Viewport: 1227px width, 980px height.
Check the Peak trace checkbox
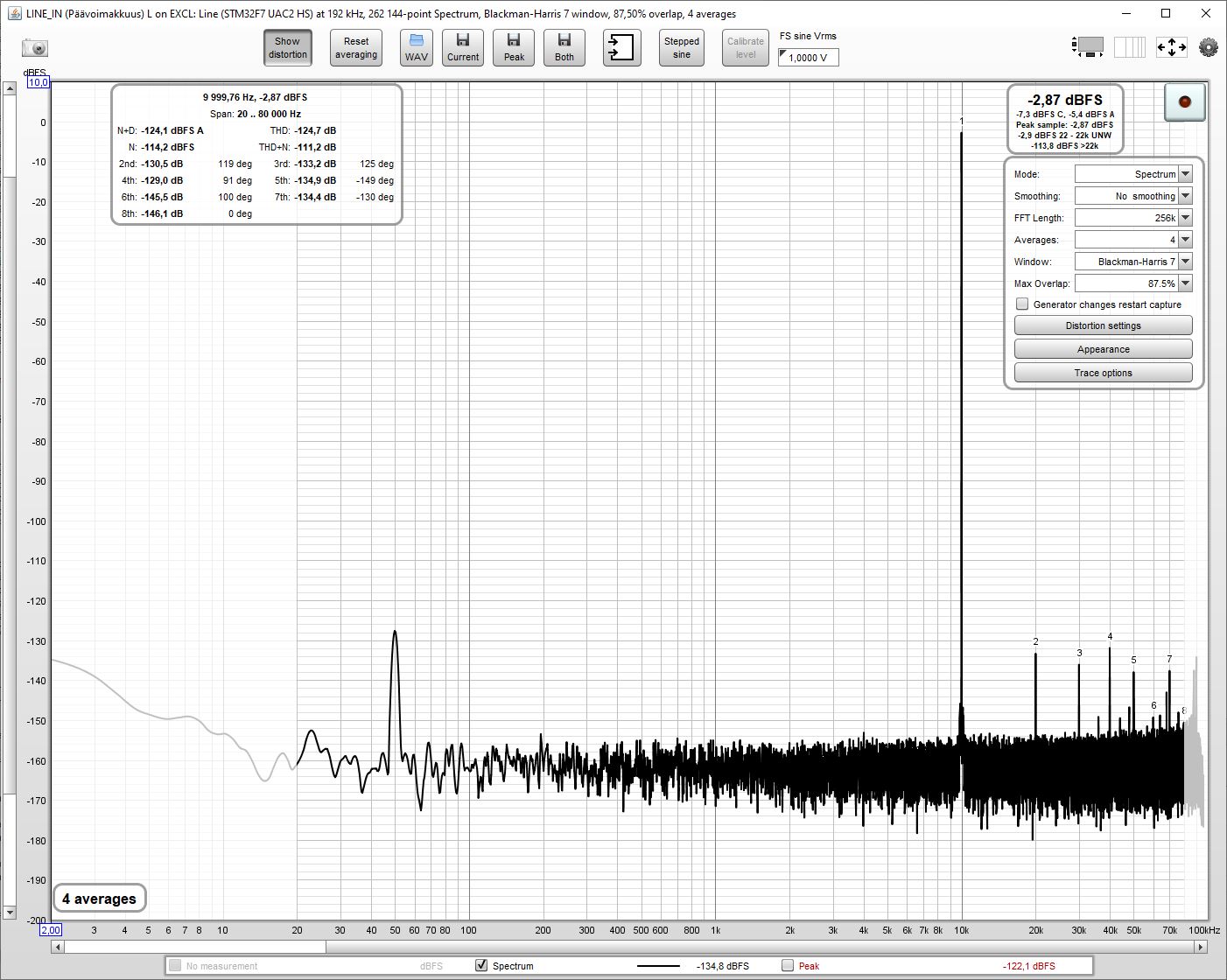point(788,966)
